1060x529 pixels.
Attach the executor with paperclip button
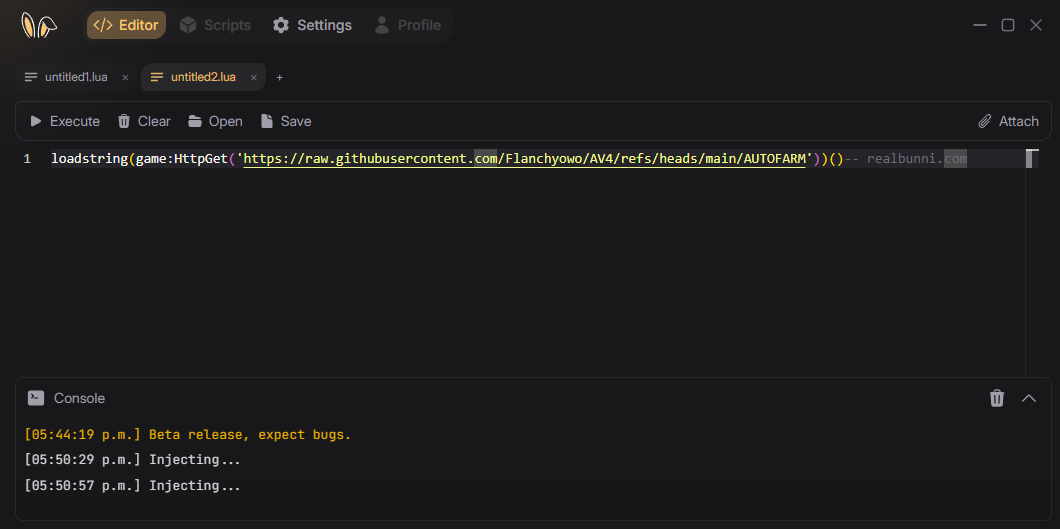coord(1008,121)
